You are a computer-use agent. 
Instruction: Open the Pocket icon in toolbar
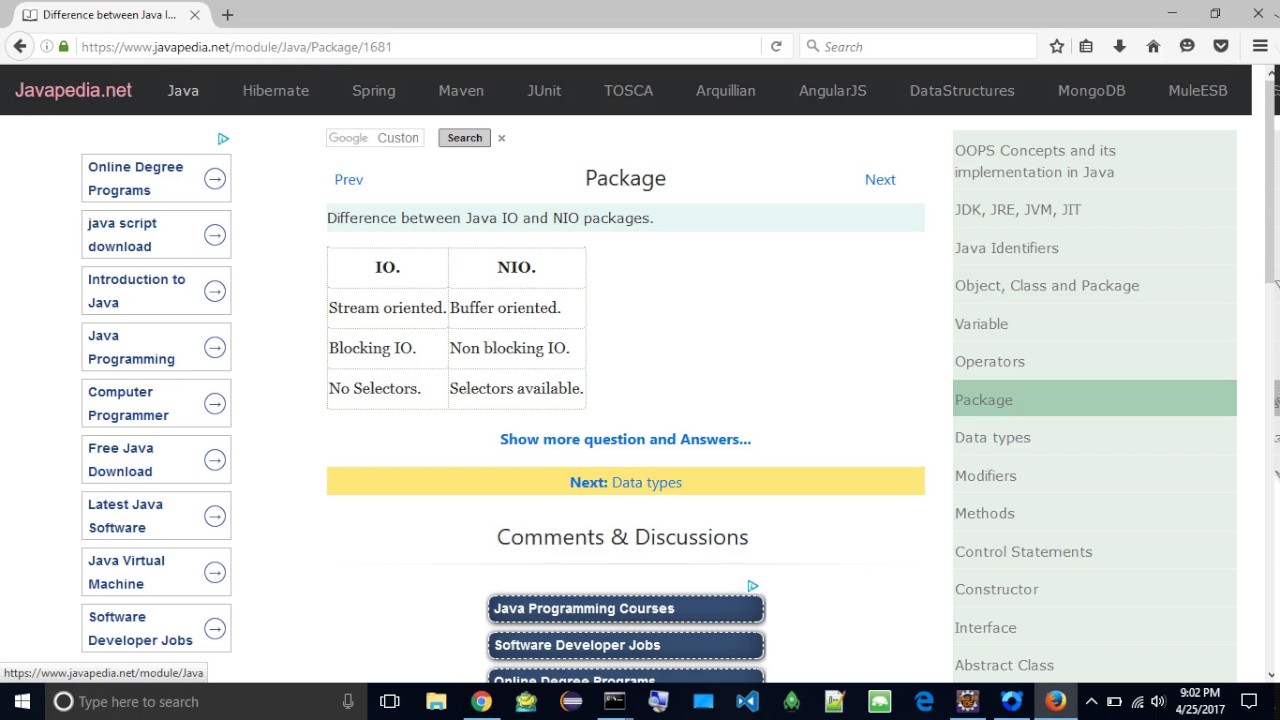1221,46
